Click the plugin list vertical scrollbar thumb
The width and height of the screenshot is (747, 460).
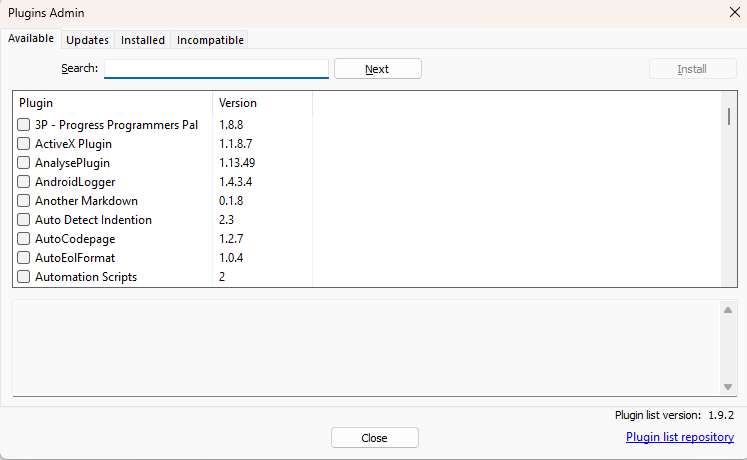728,116
